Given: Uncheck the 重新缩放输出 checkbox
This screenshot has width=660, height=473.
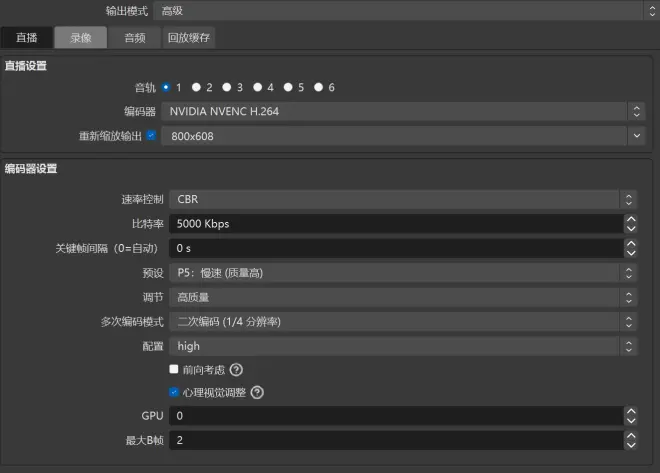Looking at the screenshot, I should coord(151,135).
